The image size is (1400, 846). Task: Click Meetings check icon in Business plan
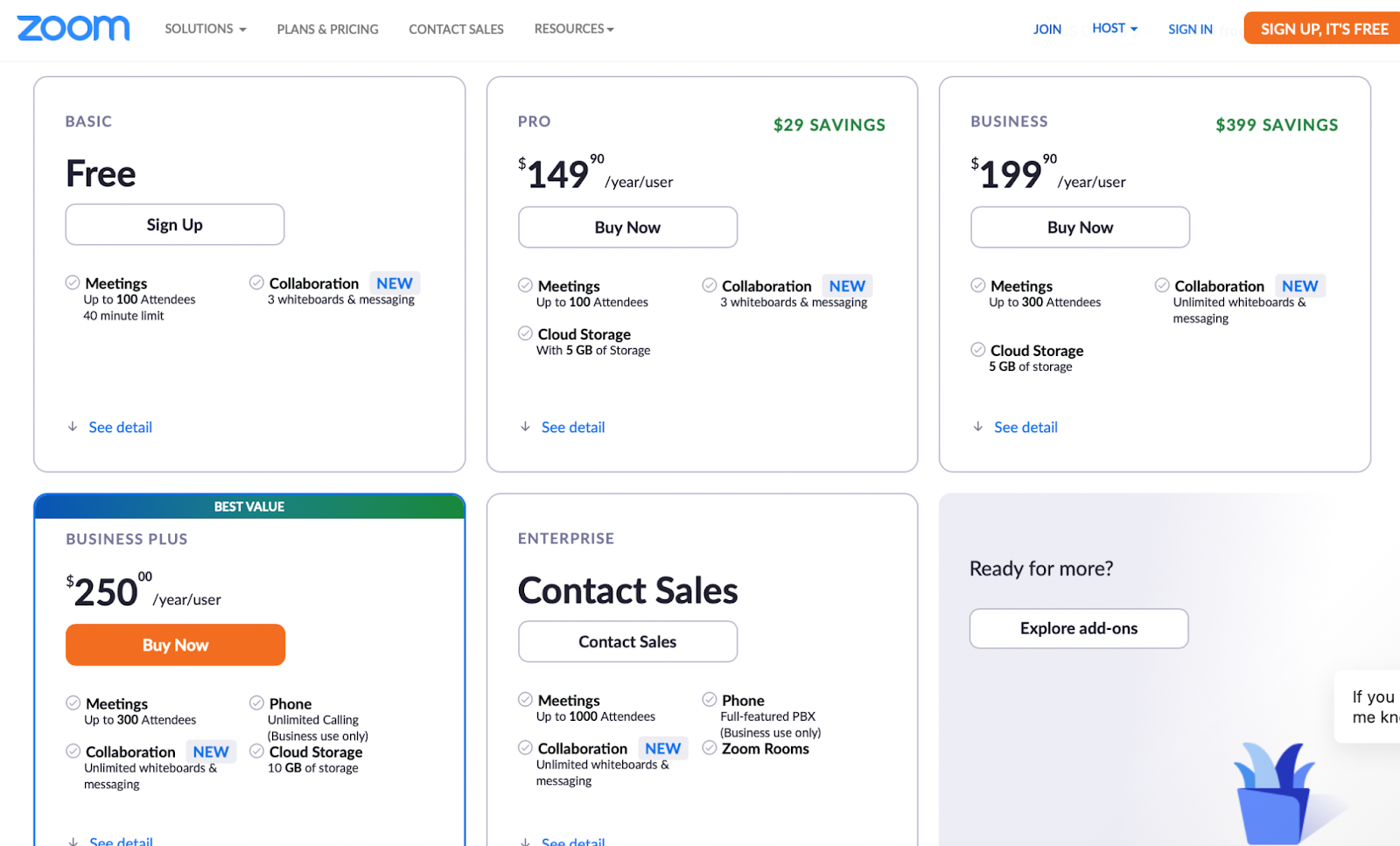coord(978,285)
